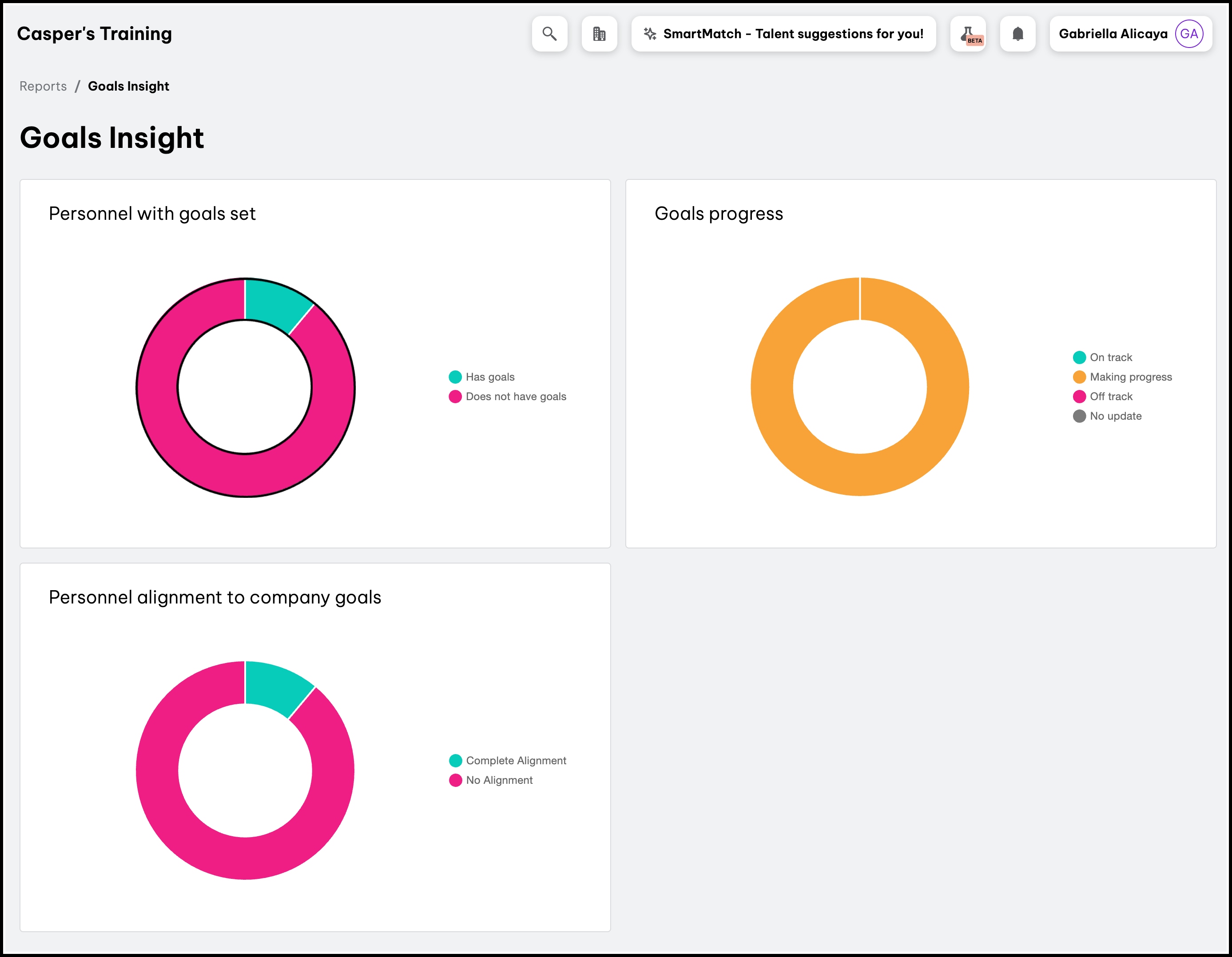Toggle On track legend item
This screenshot has height=957, width=1232.
(x=1110, y=357)
